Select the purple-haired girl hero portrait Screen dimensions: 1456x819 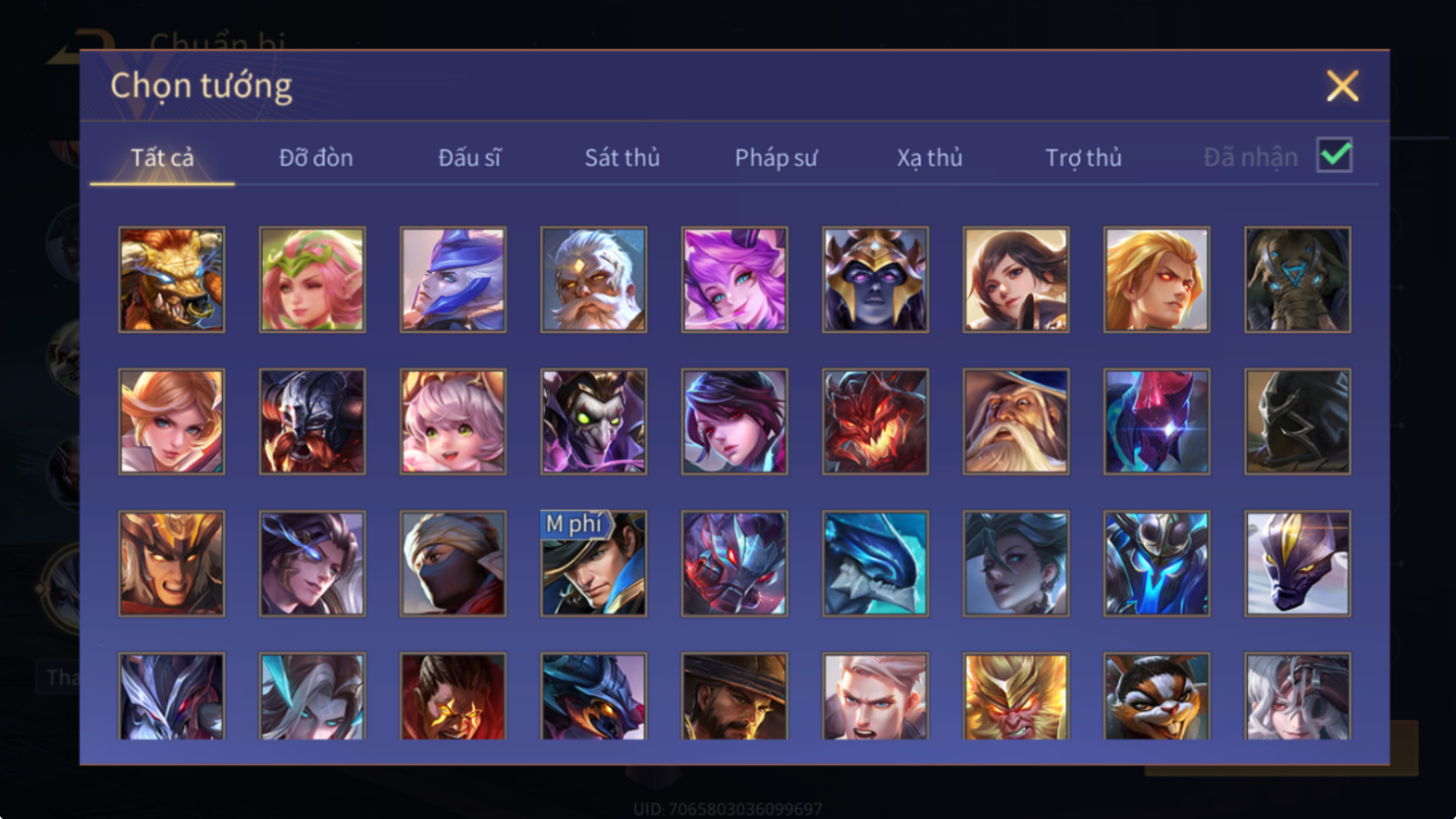pos(734,280)
